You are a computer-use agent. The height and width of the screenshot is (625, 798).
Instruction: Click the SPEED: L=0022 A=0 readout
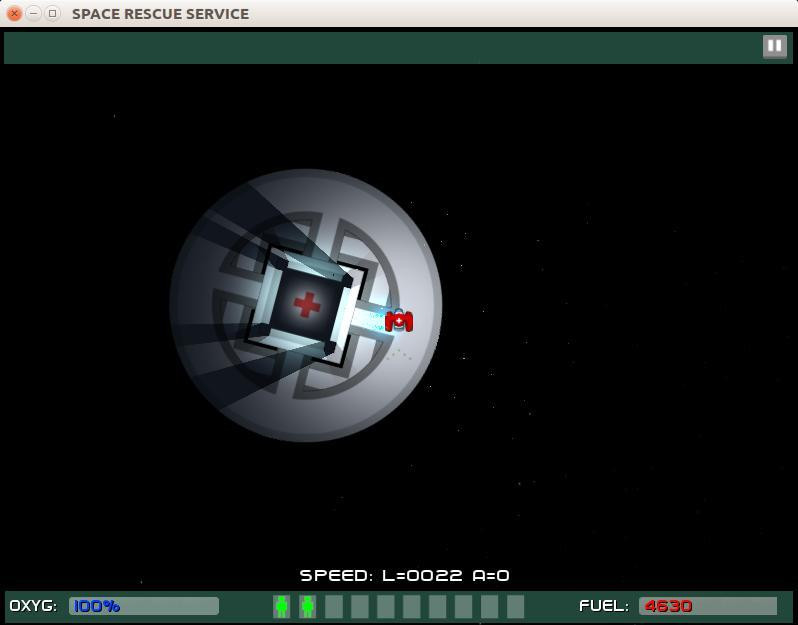coord(404,576)
